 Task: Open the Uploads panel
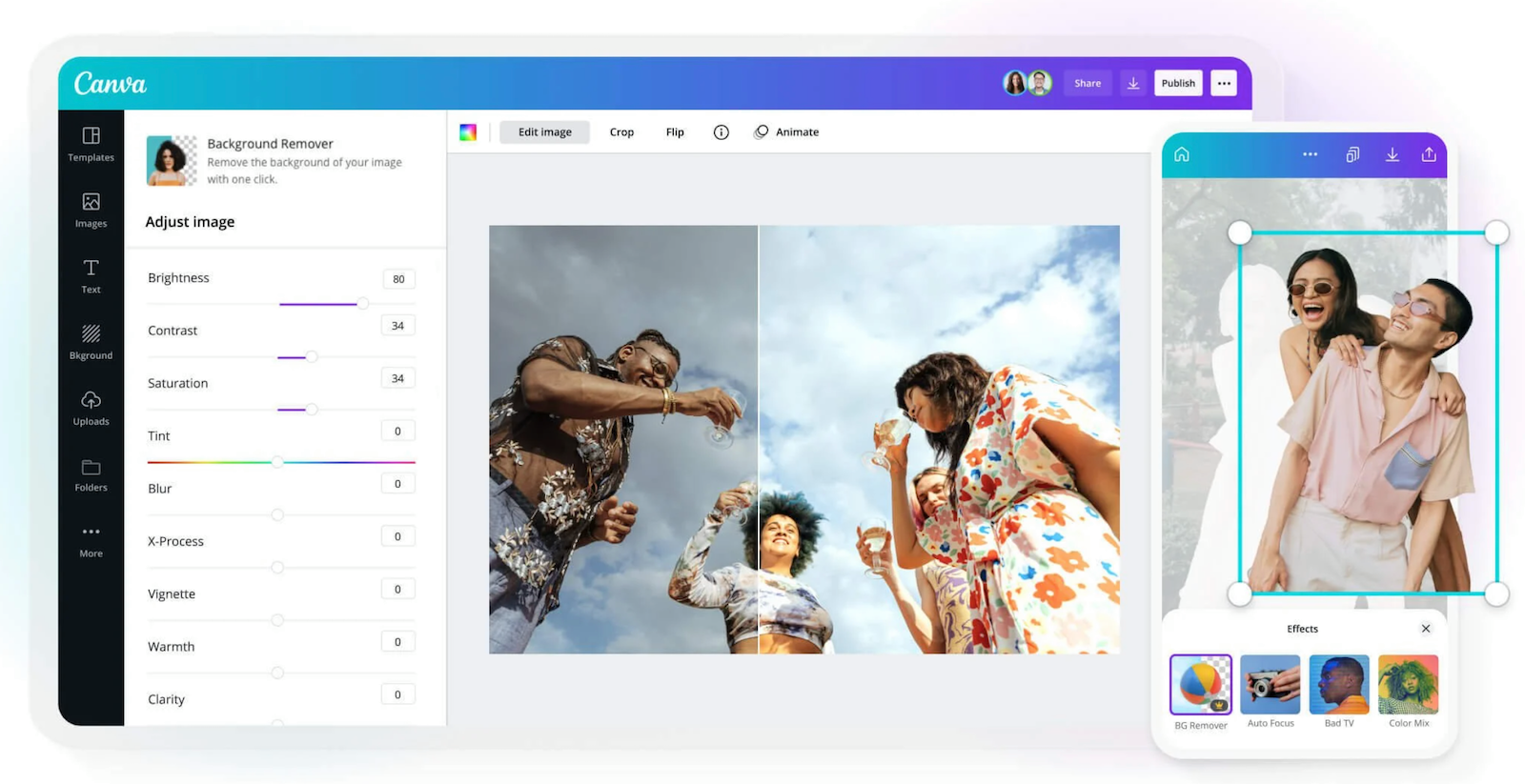[x=91, y=408]
